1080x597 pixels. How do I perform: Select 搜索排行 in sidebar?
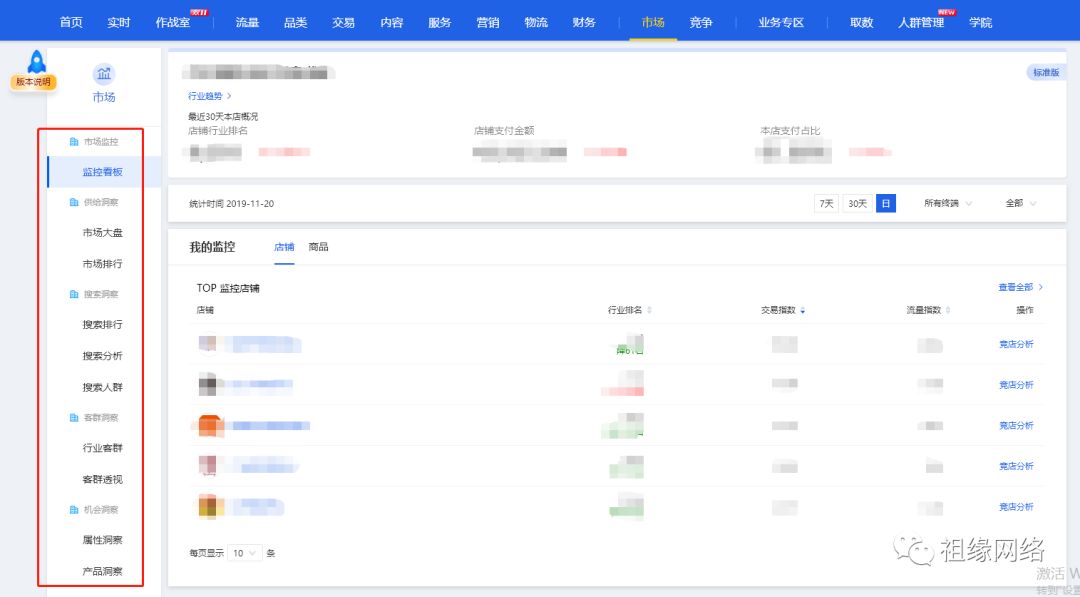(x=103, y=324)
